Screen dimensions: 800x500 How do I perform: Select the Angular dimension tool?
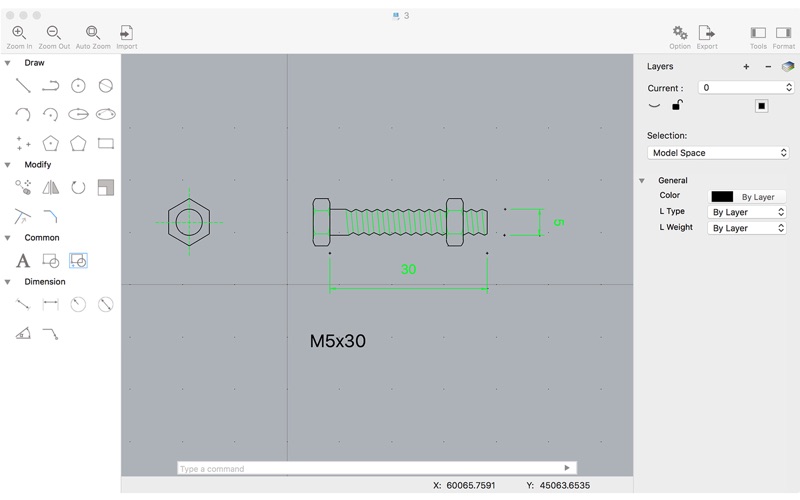click(23, 334)
